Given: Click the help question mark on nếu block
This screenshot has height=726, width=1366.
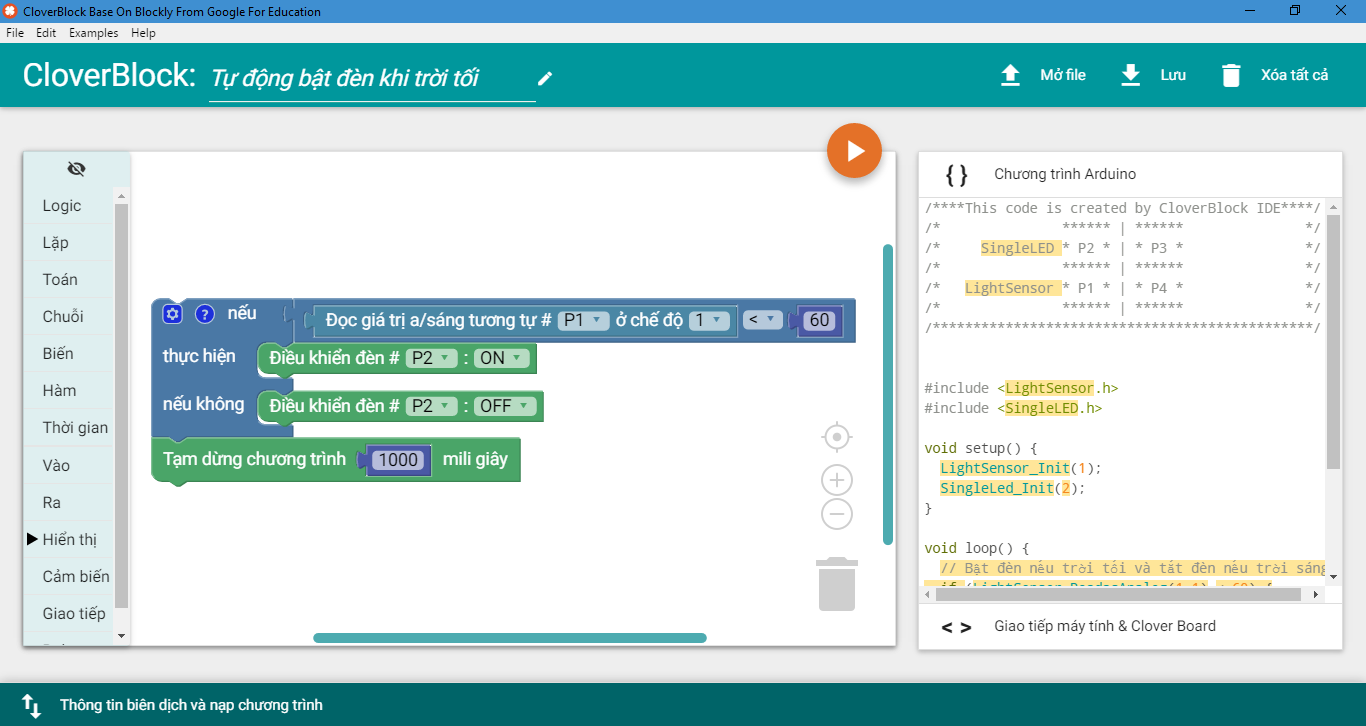Looking at the screenshot, I should tap(205, 314).
